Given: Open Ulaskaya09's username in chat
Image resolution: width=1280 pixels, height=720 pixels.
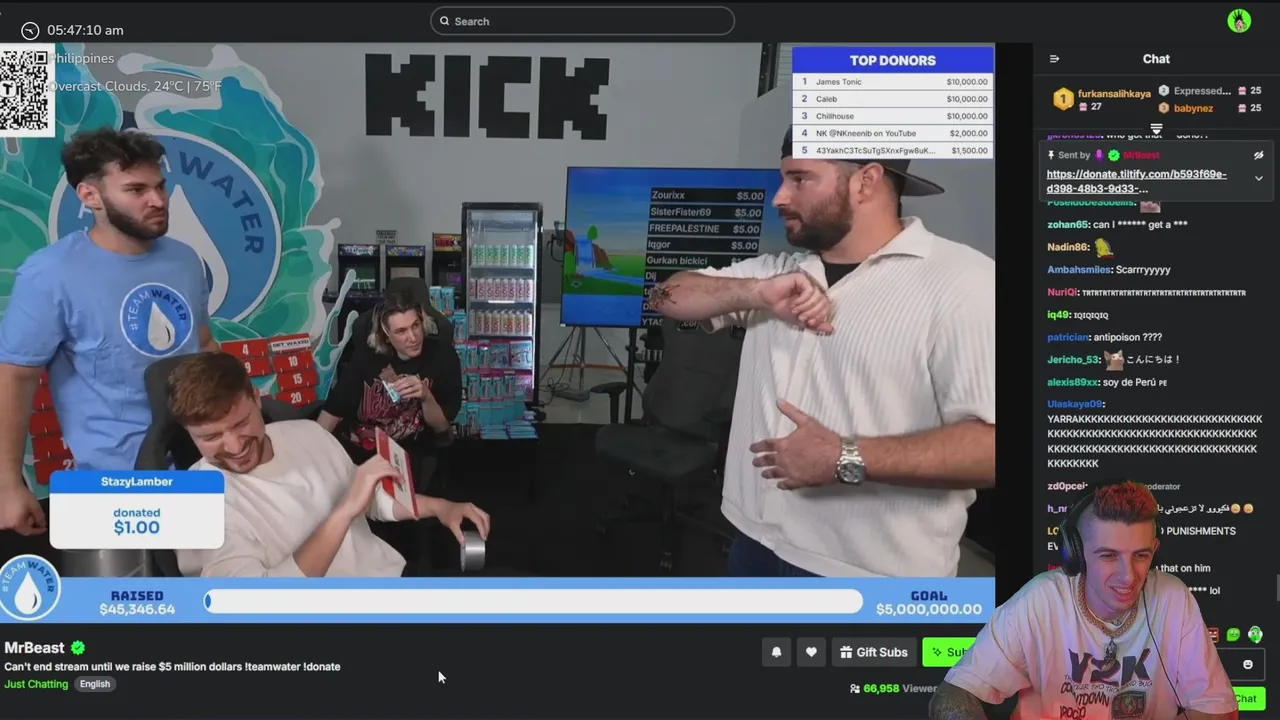Looking at the screenshot, I should click(1075, 404).
